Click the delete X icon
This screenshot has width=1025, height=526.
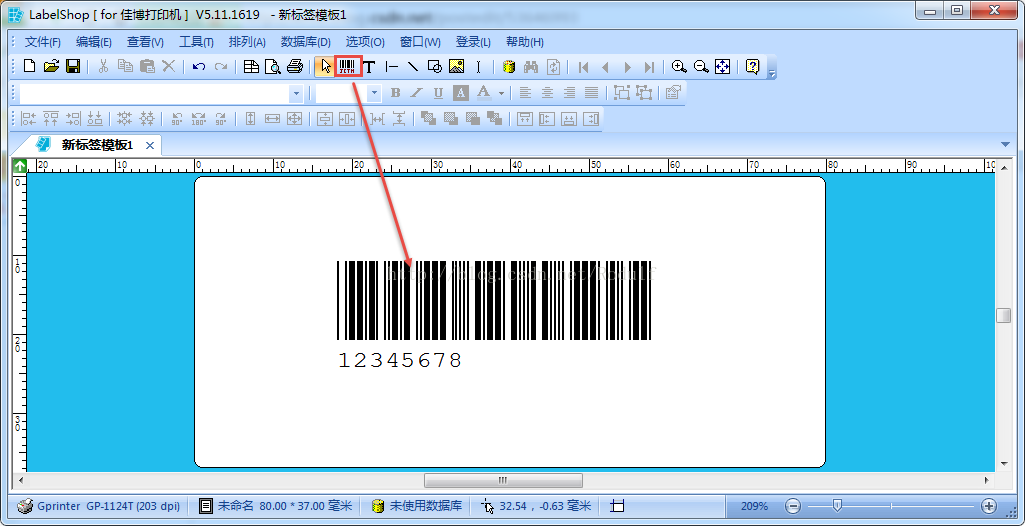(169, 66)
